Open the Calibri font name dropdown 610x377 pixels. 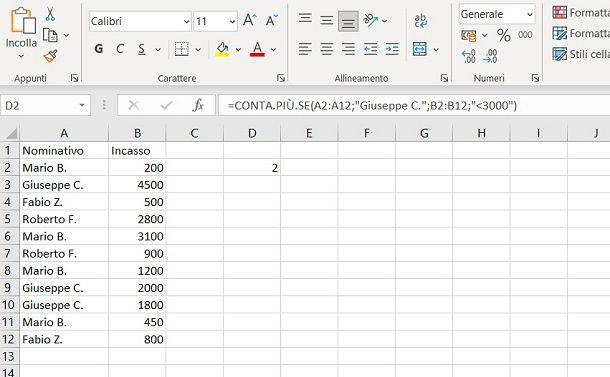point(186,21)
